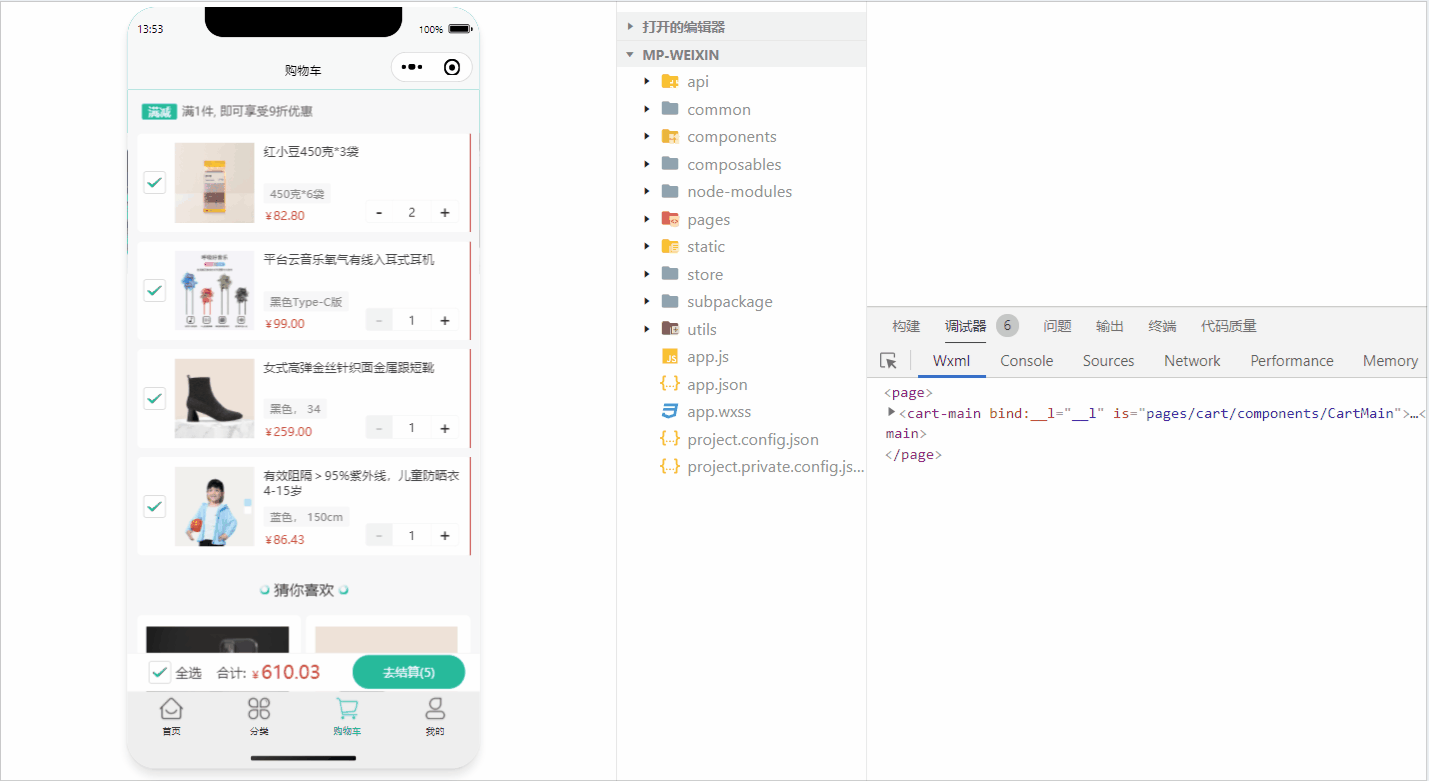Close mini program via capsule circle icon
Image resolution: width=1429 pixels, height=781 pixels.
452,67
